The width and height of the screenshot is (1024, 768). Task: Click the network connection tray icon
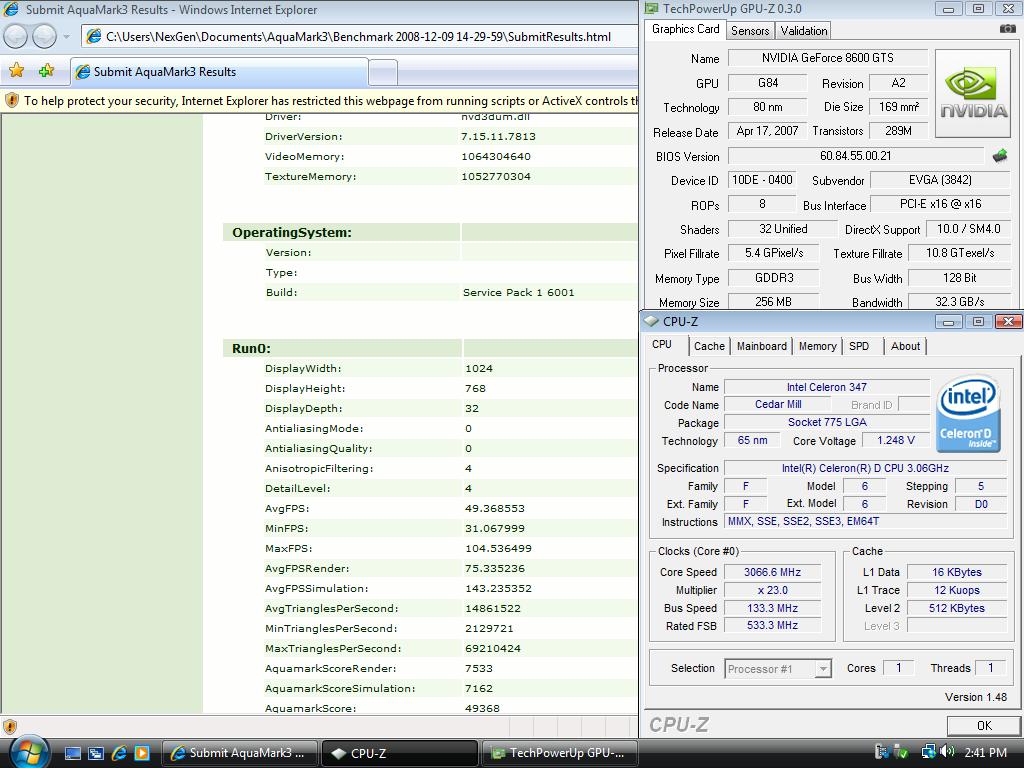coord(928,752)
